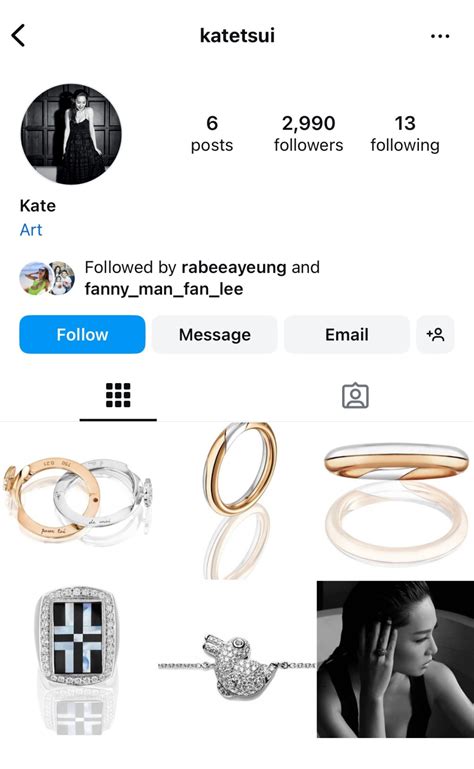Open the interlocked gold and silver rings post
This screenshot has width=474, height=769.
coord(79,501)
